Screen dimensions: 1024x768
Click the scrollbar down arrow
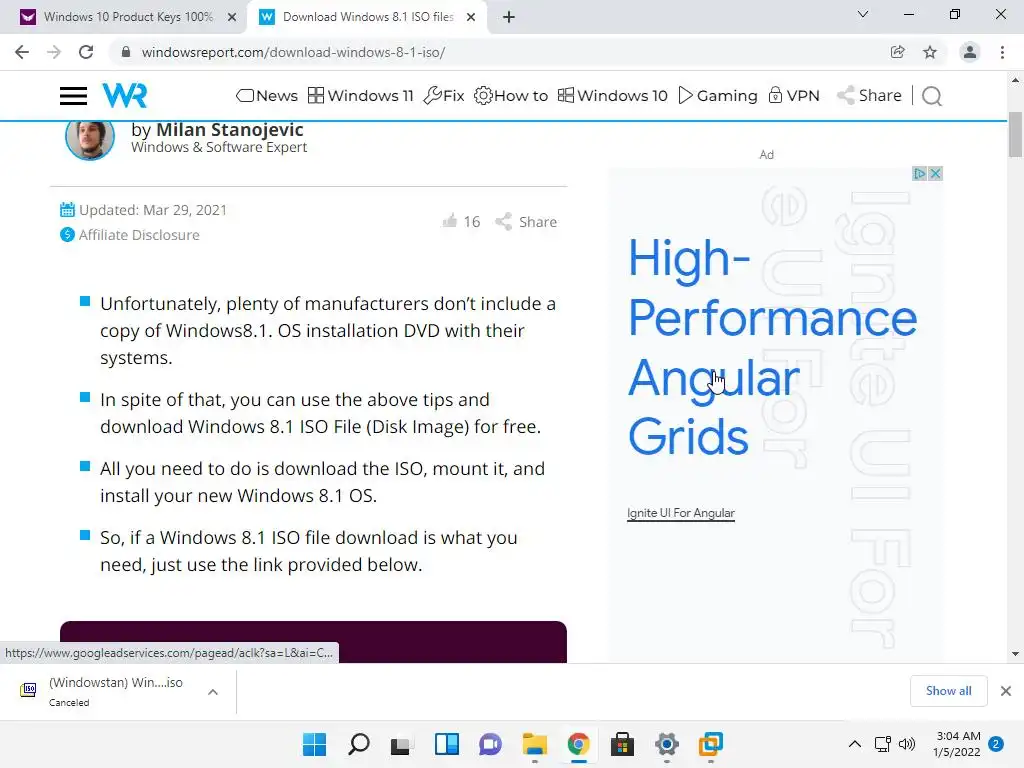(1015, 654)
